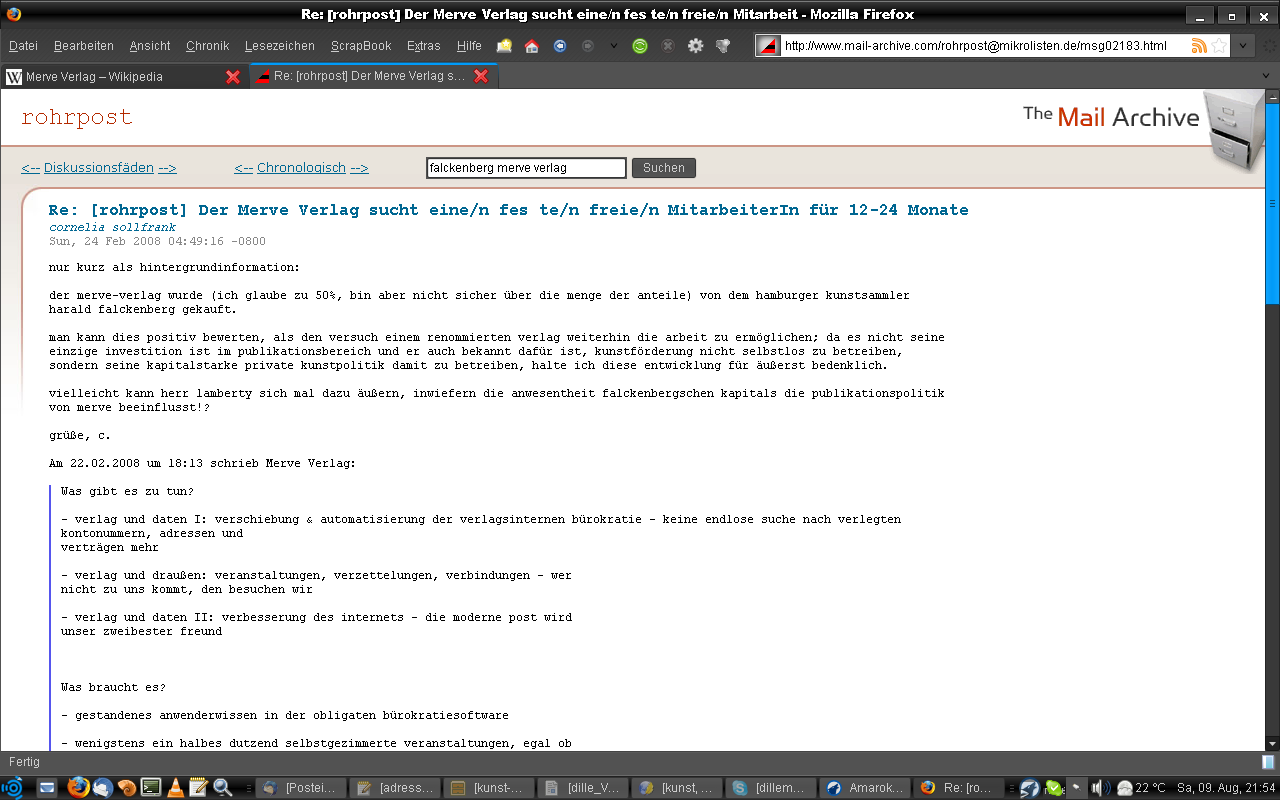Click author name cornelia sollfrank

(112, 227)
